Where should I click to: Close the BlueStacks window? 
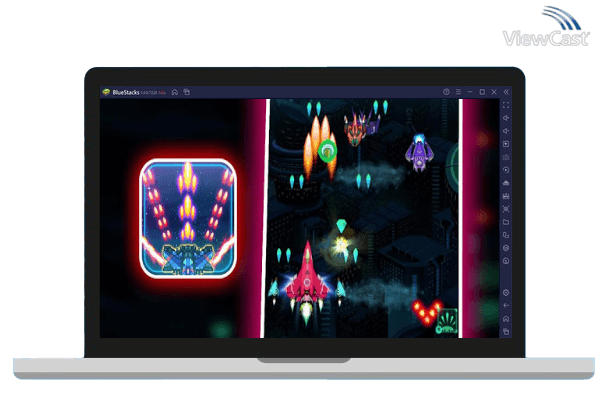tap(494, 92)
